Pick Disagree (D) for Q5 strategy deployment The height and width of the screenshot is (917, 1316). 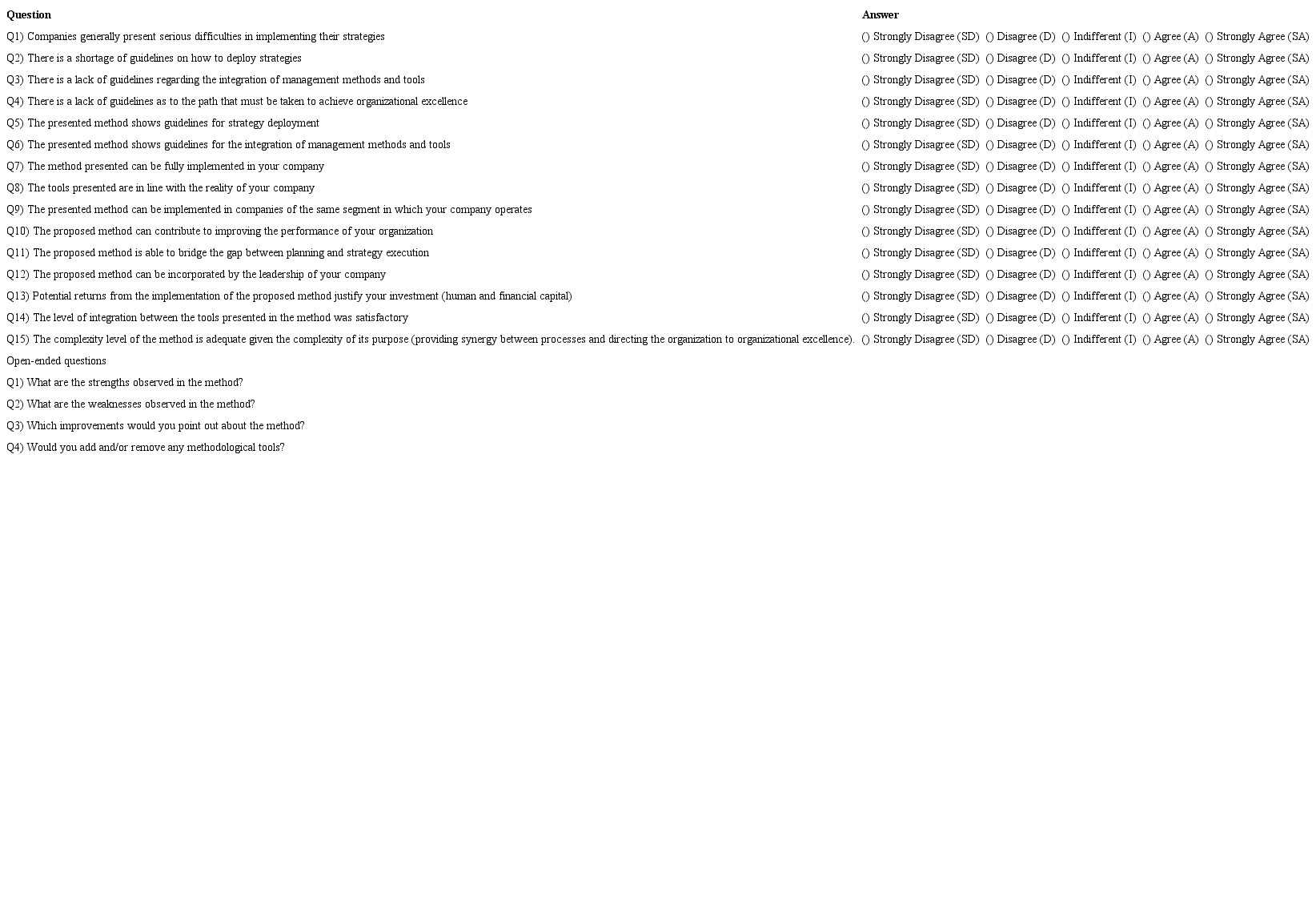click(1020, 123)
